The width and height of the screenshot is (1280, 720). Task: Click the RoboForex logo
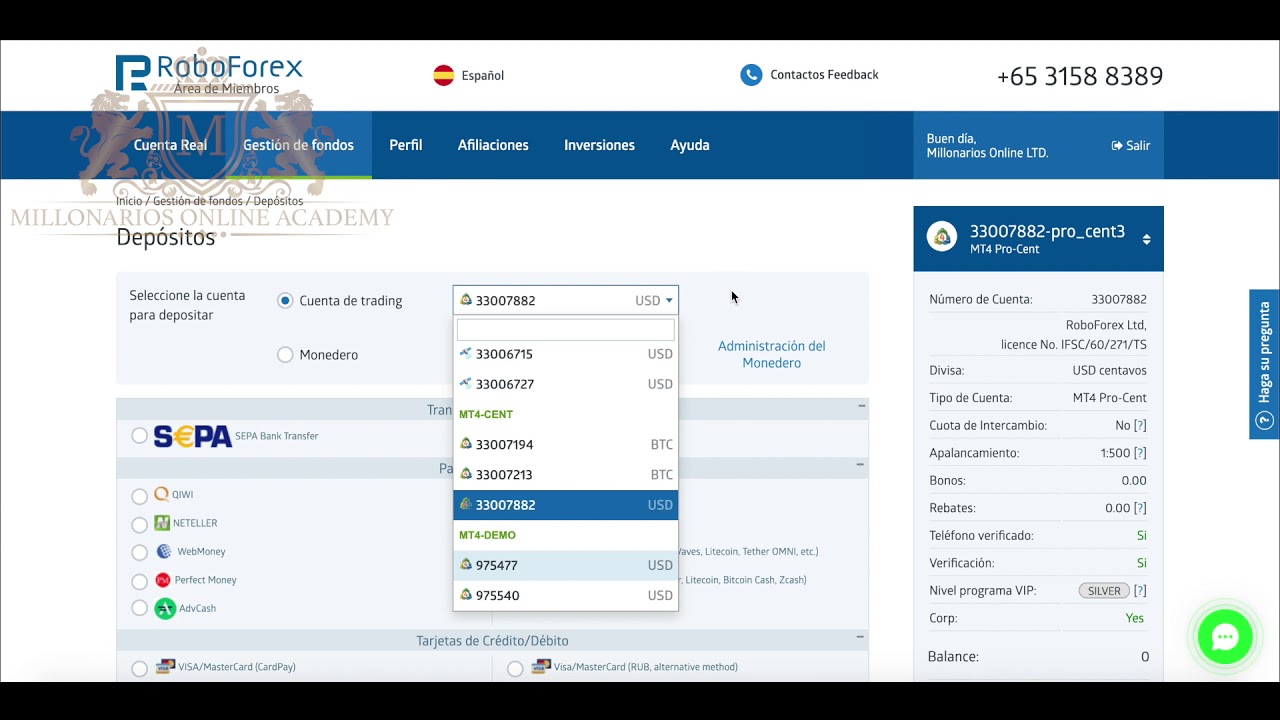click(x=209, y=74)
